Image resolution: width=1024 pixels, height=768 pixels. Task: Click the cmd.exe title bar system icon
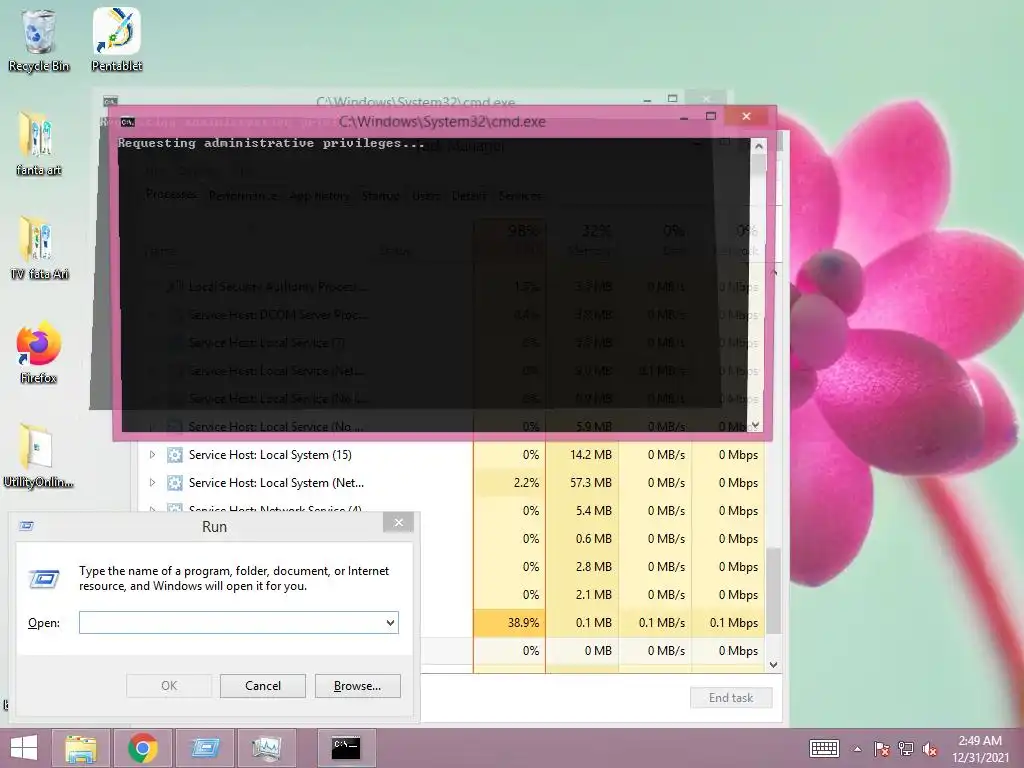[x=128, y=122]
